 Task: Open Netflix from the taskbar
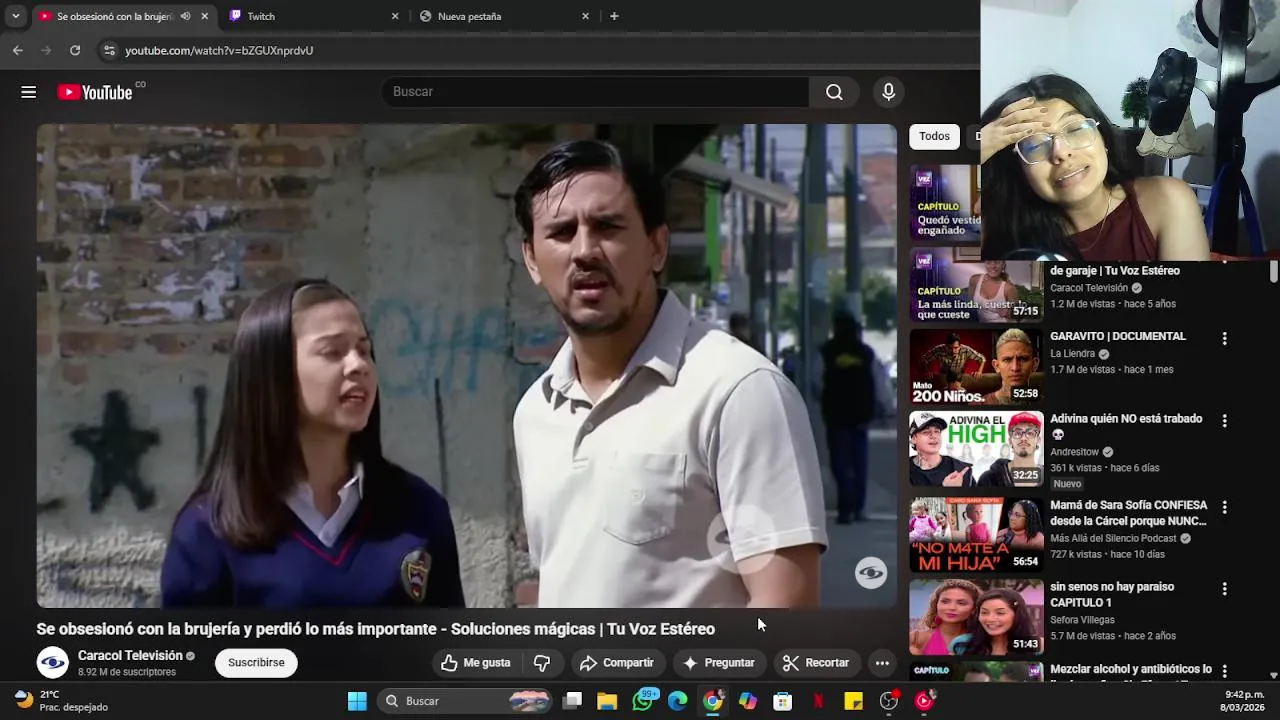click(818, 701)
